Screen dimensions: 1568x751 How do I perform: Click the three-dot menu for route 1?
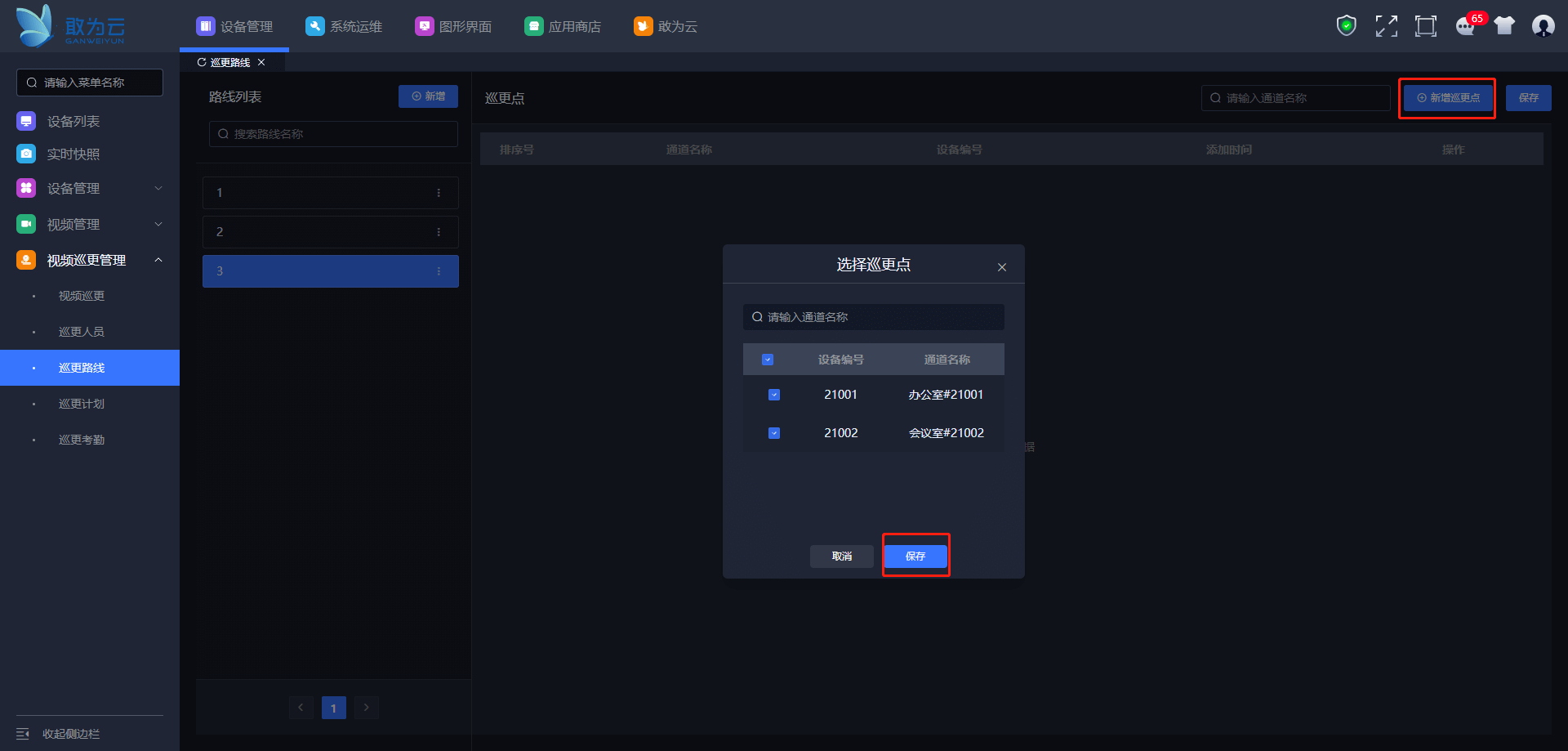[x=439, y=193]
